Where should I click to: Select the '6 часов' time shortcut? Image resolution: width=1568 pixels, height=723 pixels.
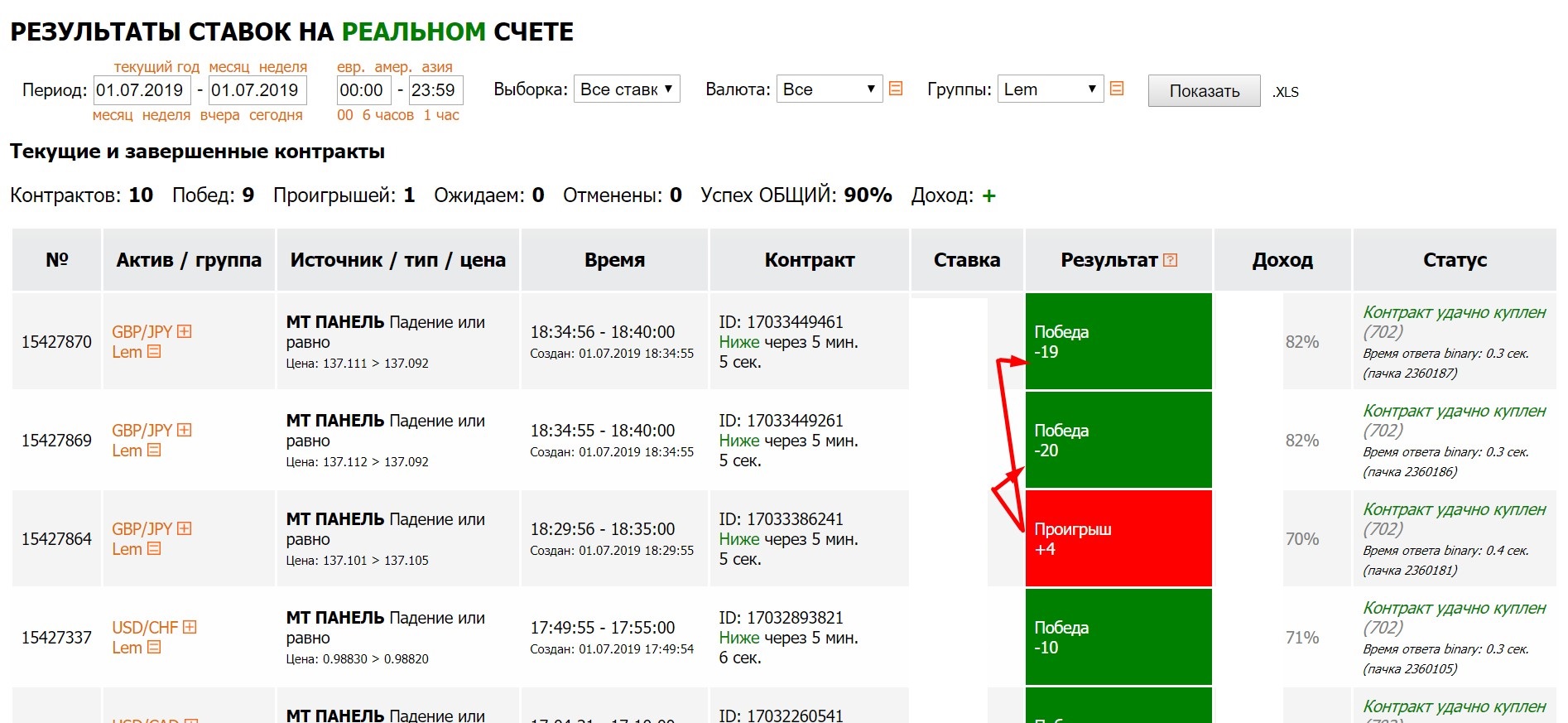coord(387,115)
